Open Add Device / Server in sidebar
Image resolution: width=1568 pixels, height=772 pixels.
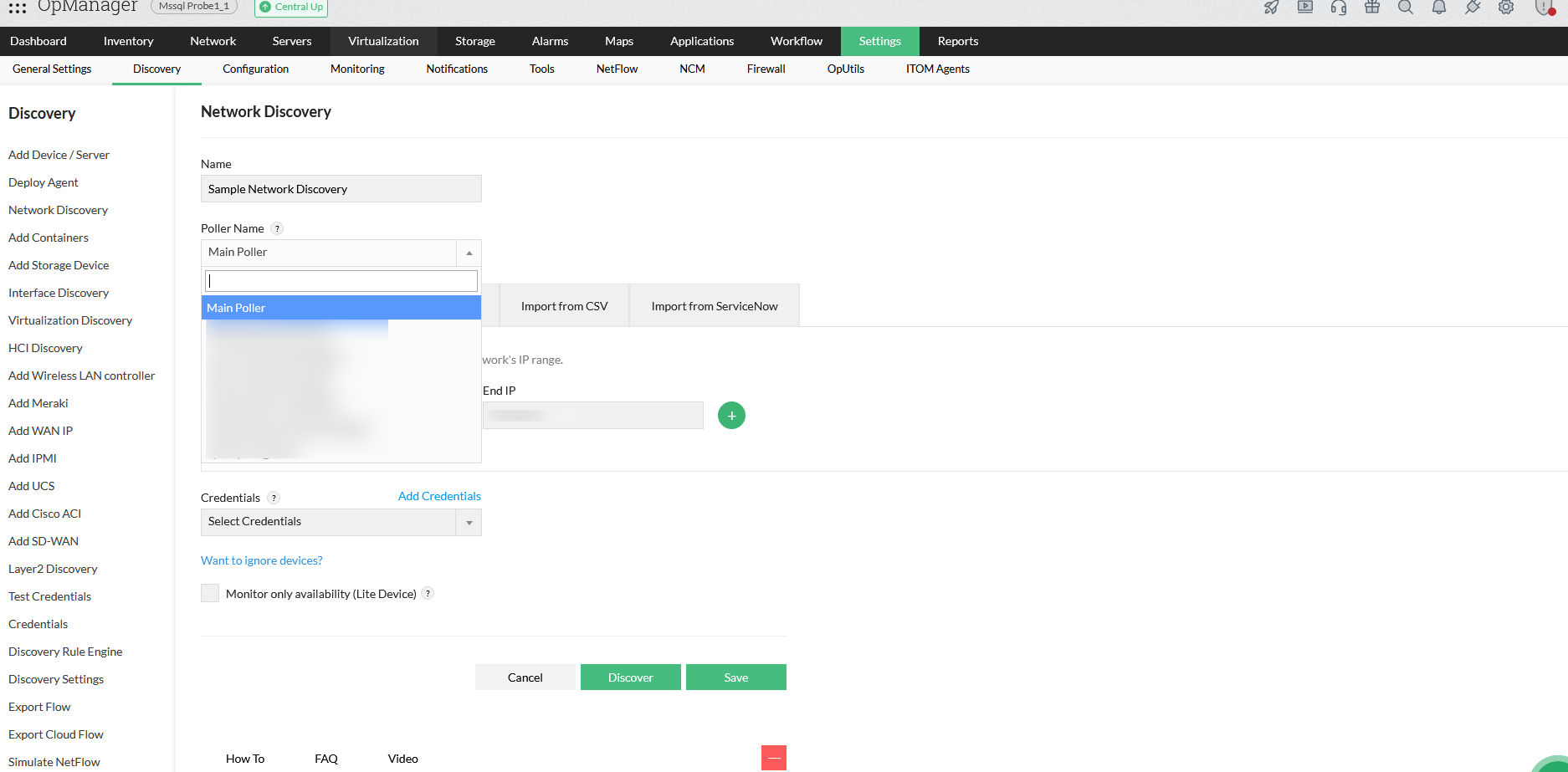pyautogui.click(x=59, y=156)
